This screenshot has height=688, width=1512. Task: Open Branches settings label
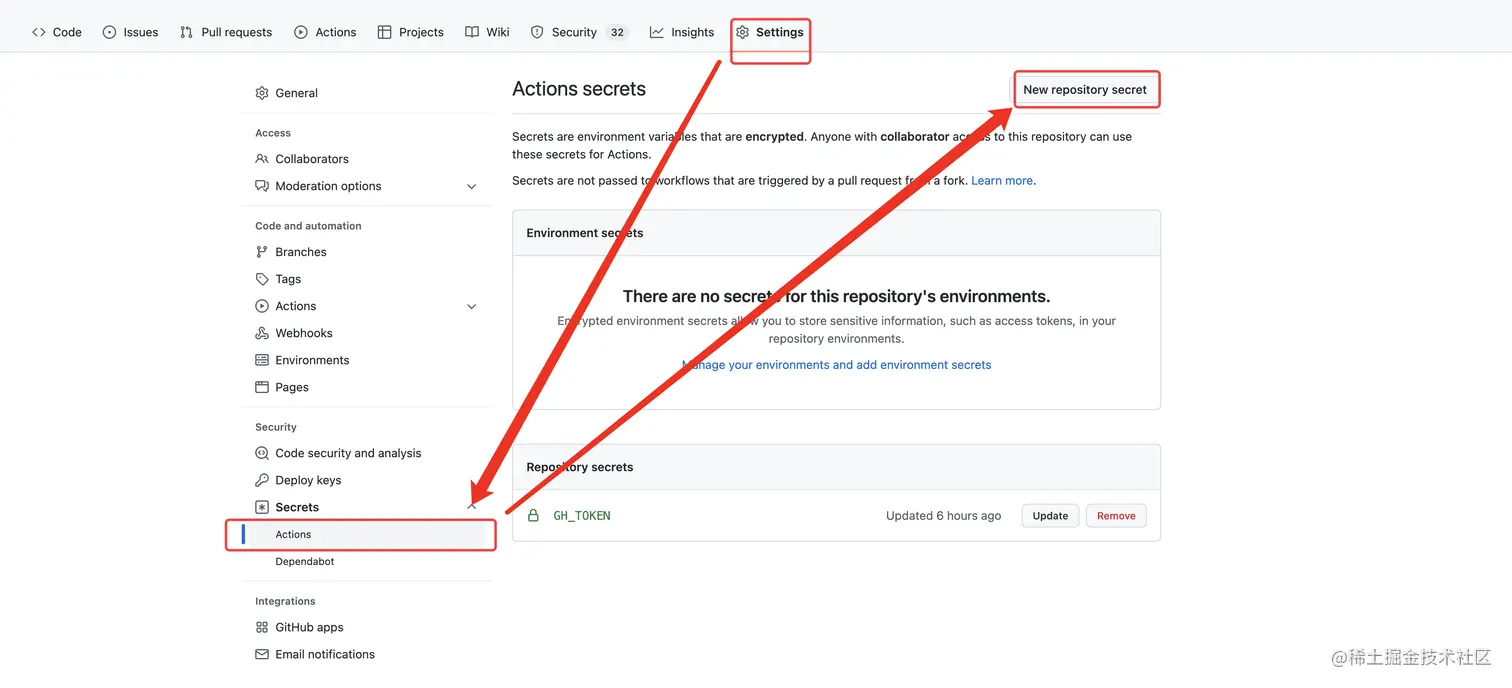coord(301,252)
